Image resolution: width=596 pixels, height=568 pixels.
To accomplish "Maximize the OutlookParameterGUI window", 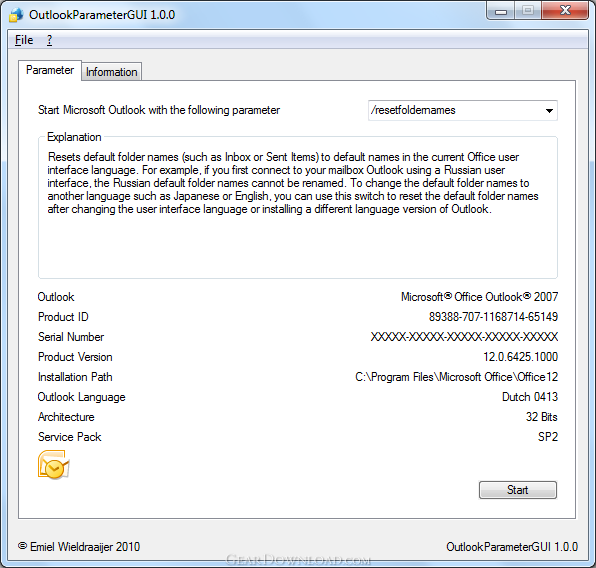I will 528,11.
